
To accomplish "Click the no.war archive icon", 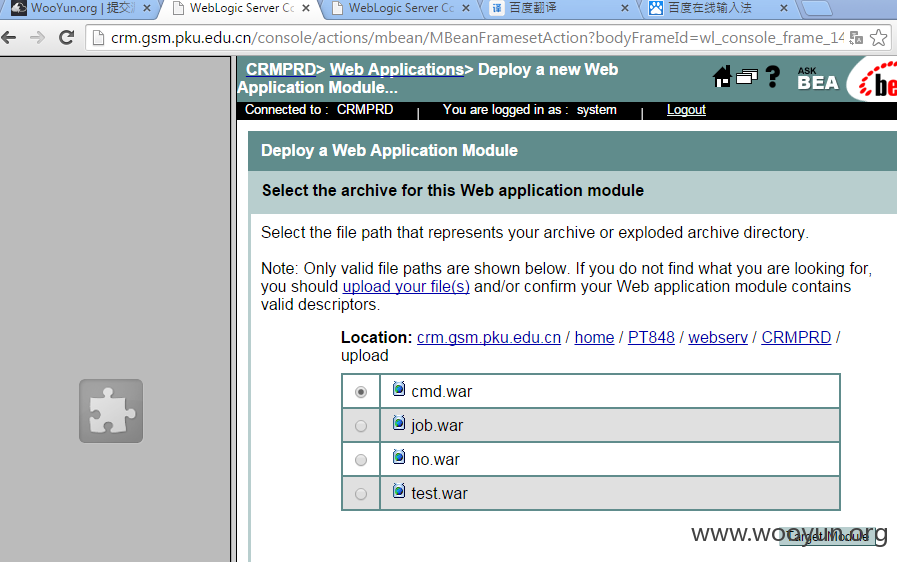I will pos(399,457).
